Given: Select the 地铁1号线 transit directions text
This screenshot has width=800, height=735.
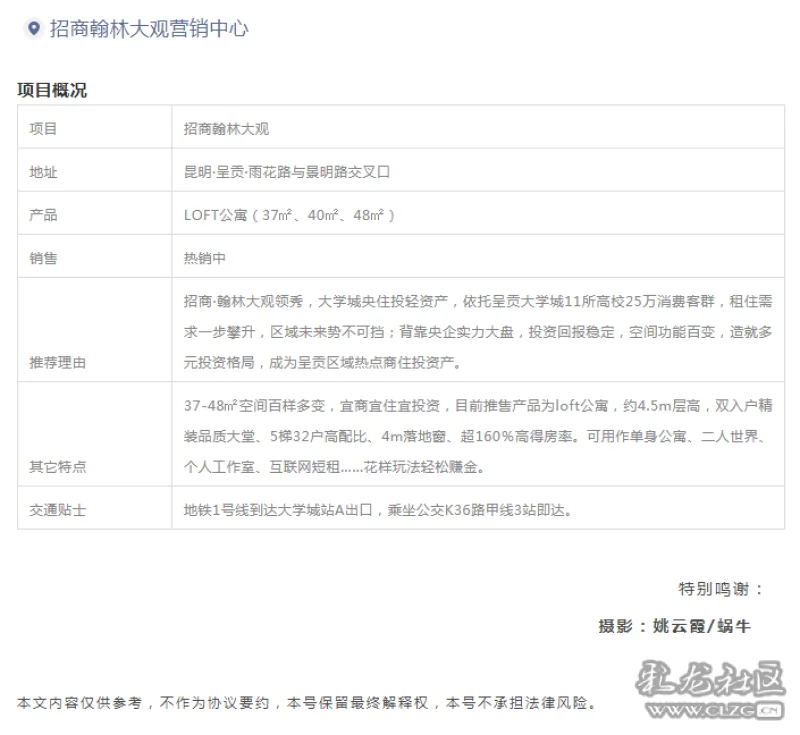Looking at the screenshot, I should point(378,510).
